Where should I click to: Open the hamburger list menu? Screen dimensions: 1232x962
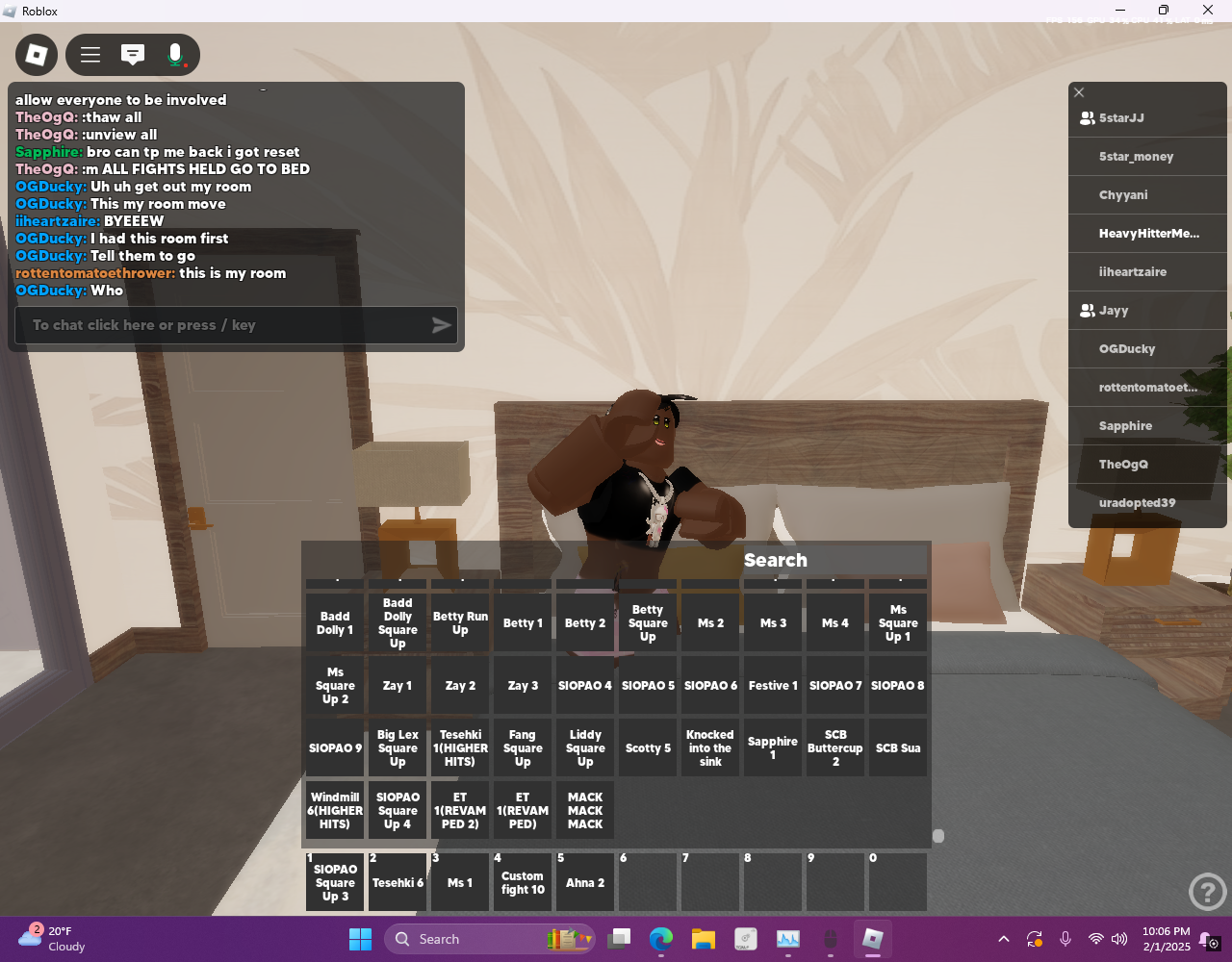coord(90,55)
